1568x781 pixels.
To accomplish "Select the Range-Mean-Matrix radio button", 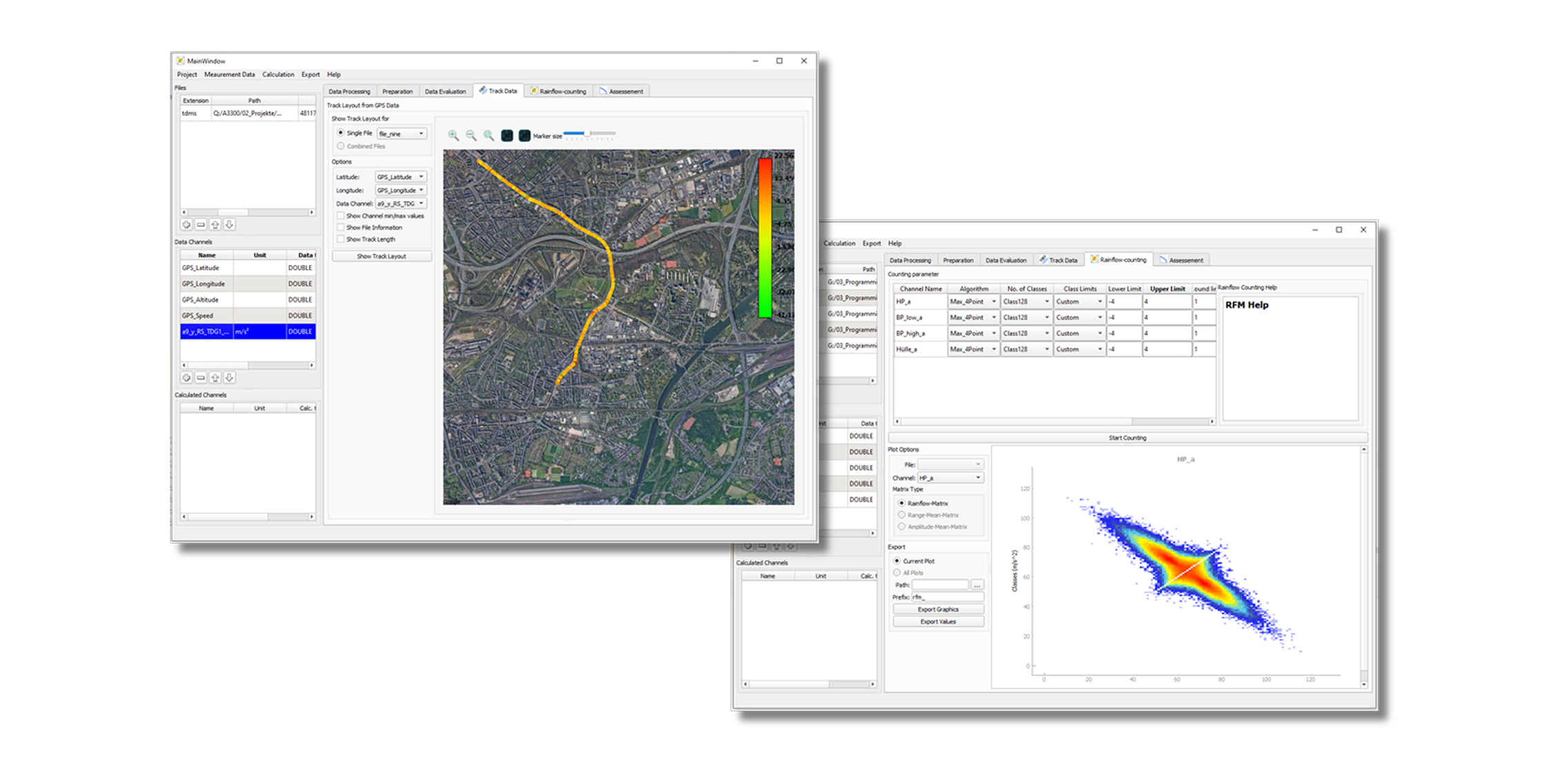I will [901, 515].
